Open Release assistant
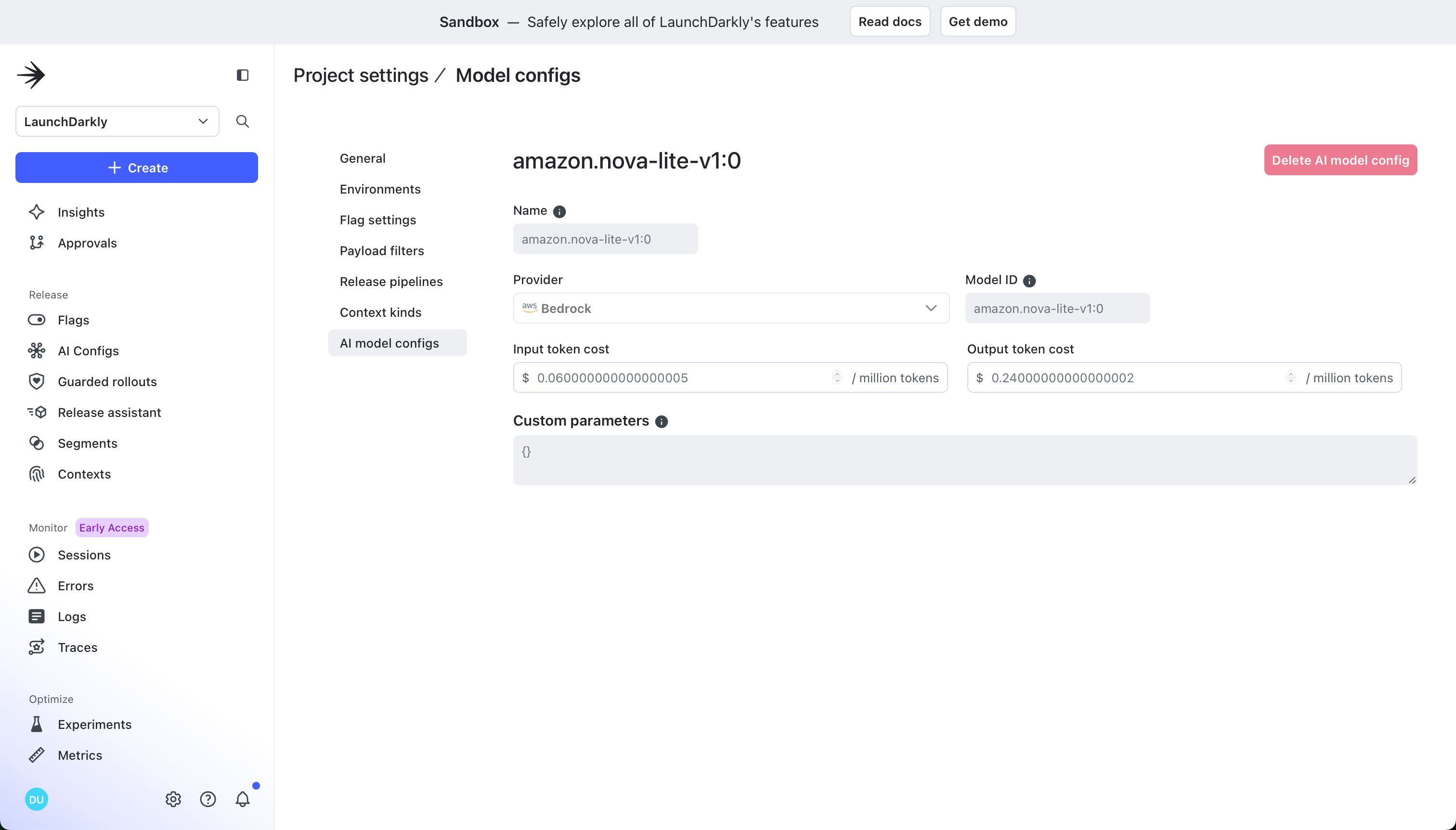The height and width of the screenshot is (830, 1456). click(x=109, y=412)
